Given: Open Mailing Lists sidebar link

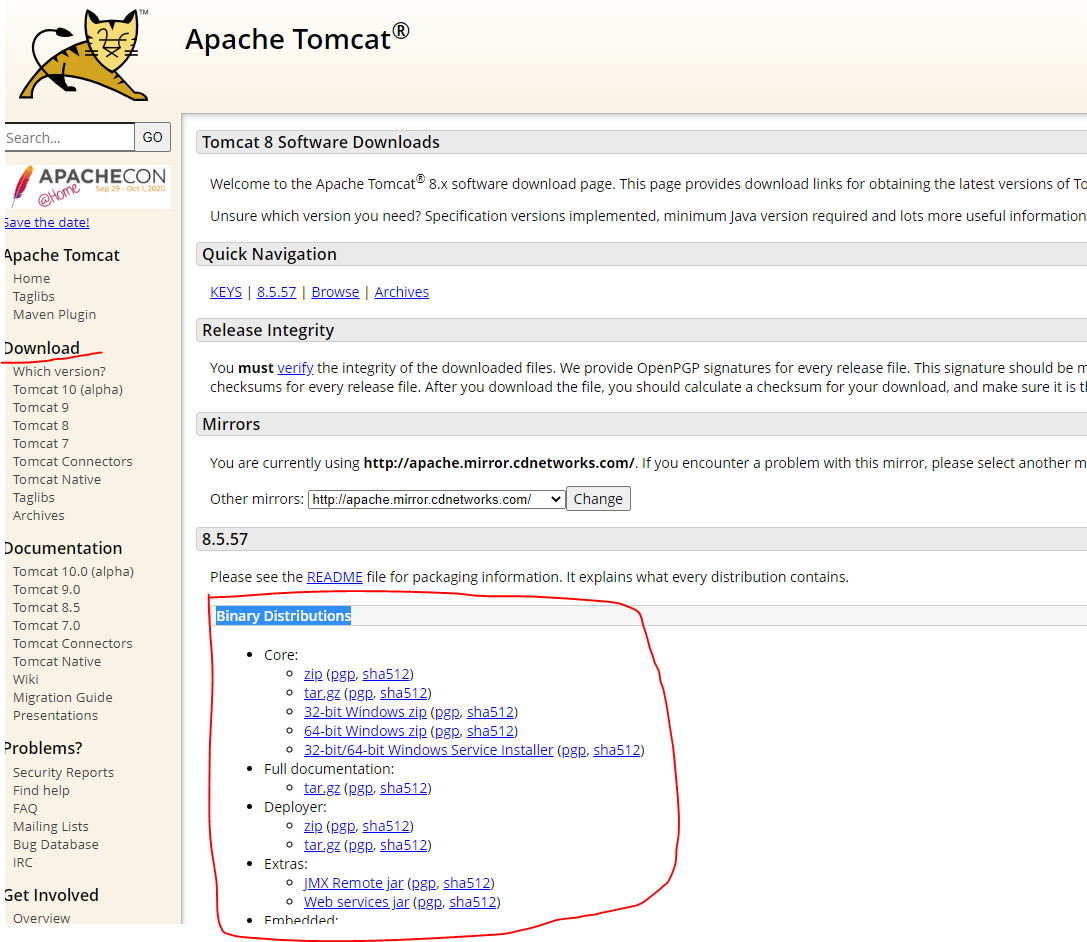Looking at the screenshot, I should coord(51,826).
